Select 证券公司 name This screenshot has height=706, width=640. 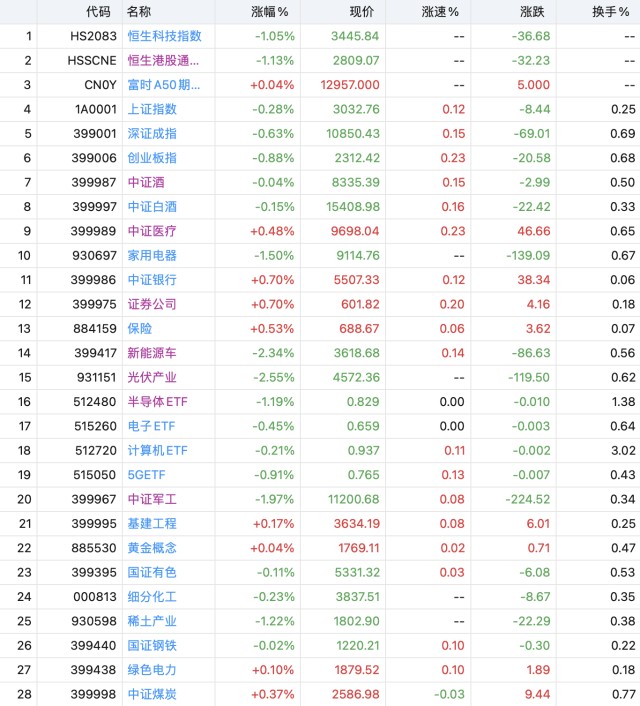coord(152,304)
